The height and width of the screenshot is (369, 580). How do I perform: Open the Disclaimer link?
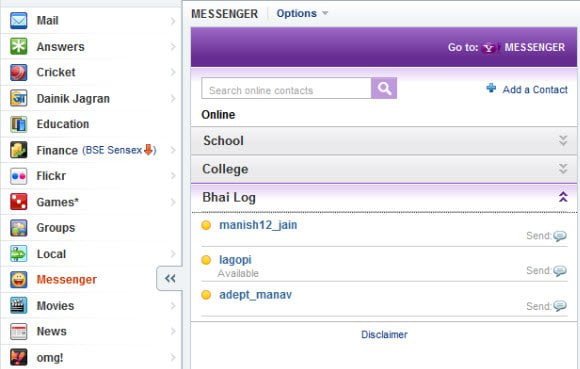pos(384,335)
